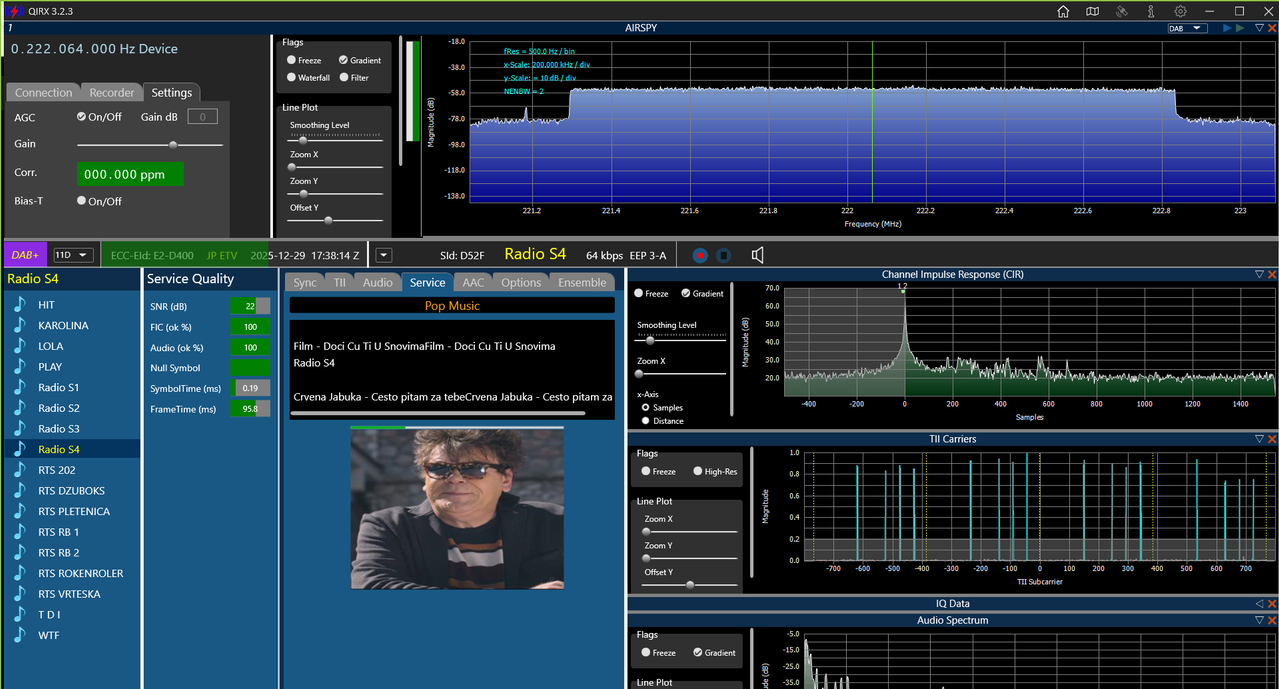The height and width of the screenshot is (689, 1279).
Task: Enable the Waterfall flag in spectrum
Action: pos(291,77)
